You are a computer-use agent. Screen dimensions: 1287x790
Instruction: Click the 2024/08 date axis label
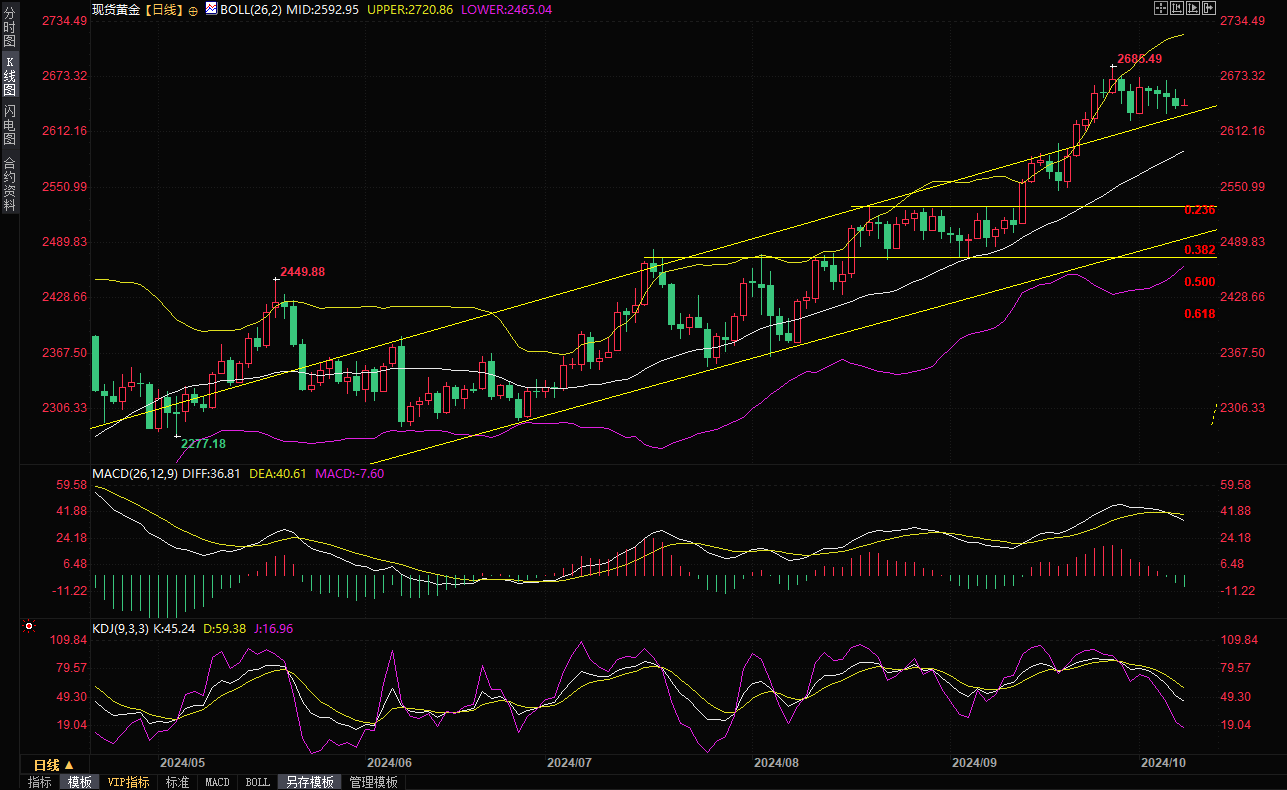pyautogui.click(x=777, y=762)
